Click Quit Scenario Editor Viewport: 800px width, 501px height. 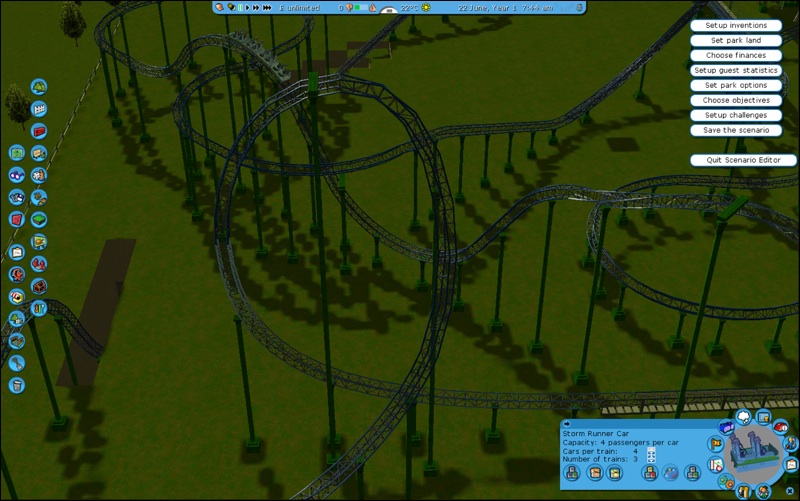743,160
